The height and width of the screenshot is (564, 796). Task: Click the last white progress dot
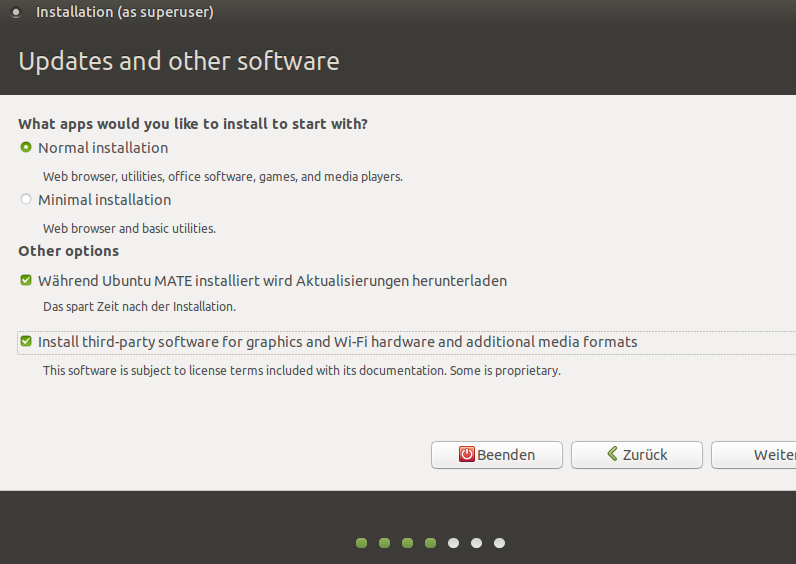[499, 543]
